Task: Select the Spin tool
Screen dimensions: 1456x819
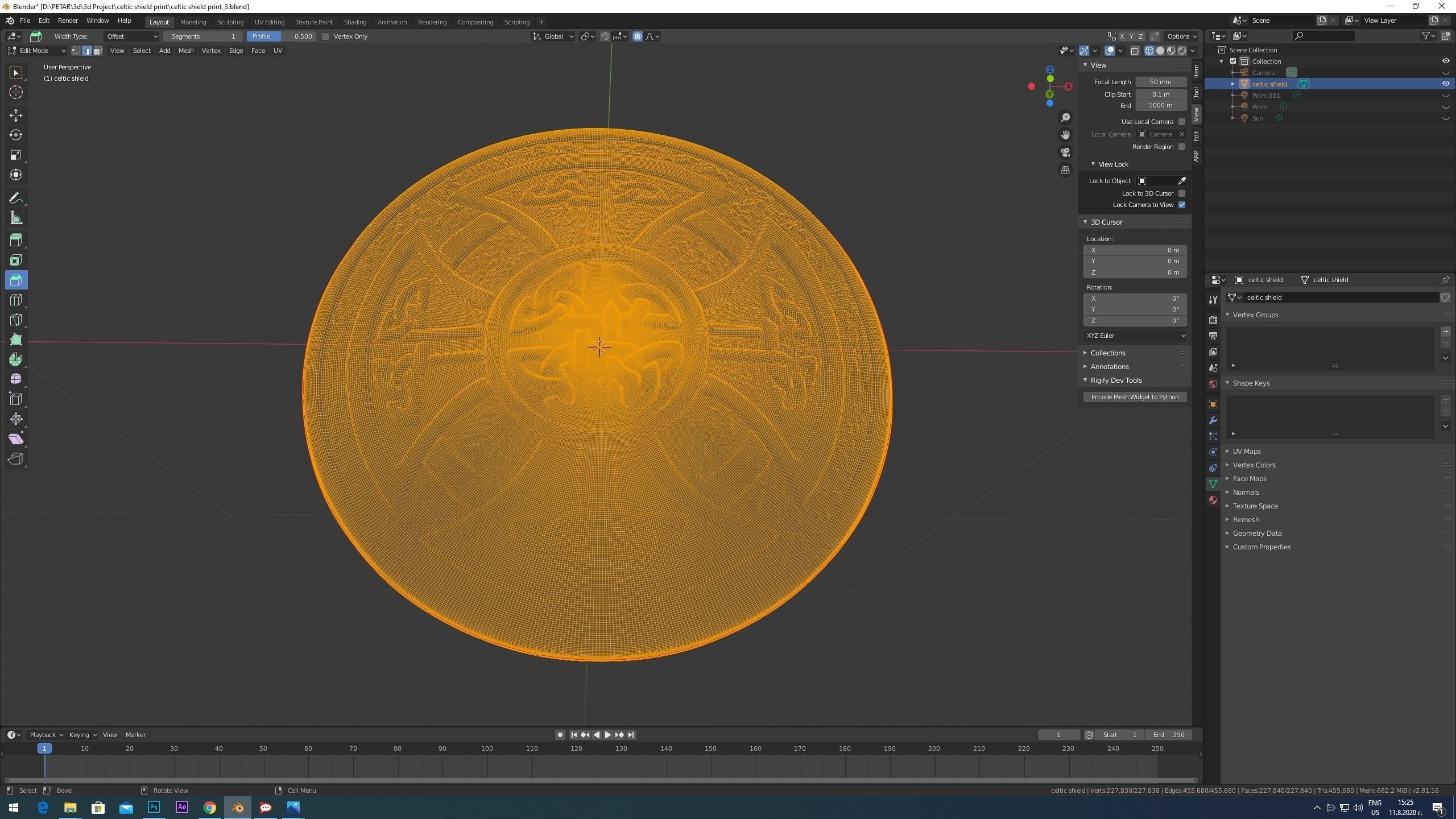Action: pyautogui.click(x=16, y=359)
